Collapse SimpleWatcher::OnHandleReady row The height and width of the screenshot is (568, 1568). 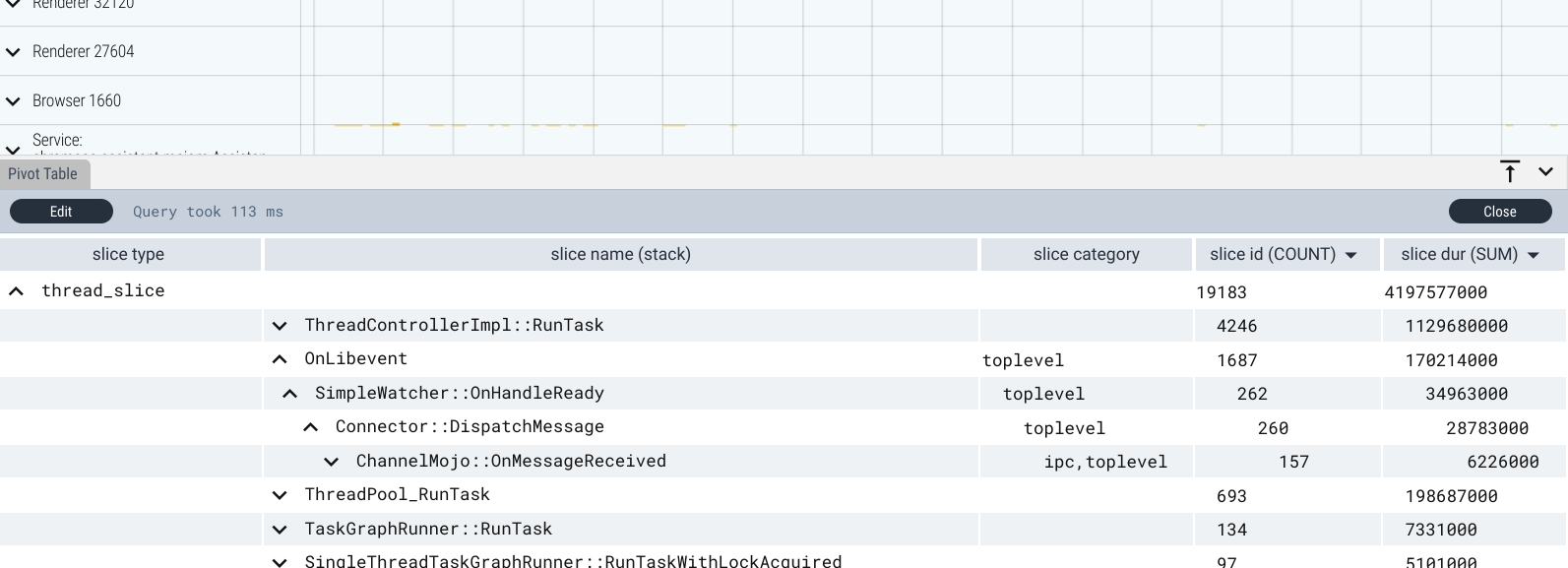pyautogui.click(x=289, y=394)
